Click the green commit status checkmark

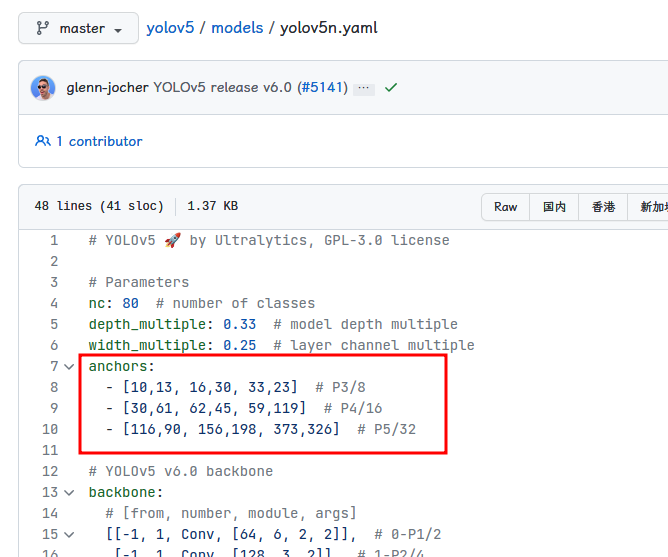click(x=391, y=88)
